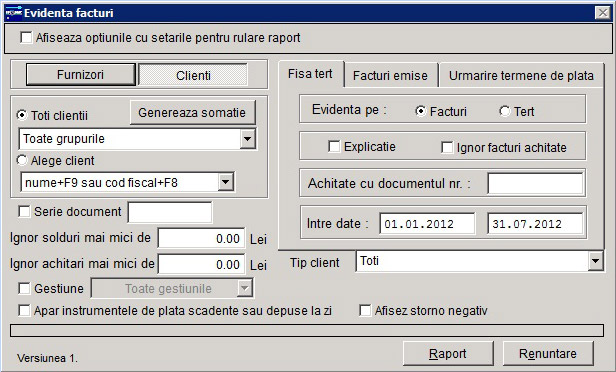Expand the nume+F9 sau cod fiscal+F8 combo box
Screen dimensions: 616x372
coord(226,182)
